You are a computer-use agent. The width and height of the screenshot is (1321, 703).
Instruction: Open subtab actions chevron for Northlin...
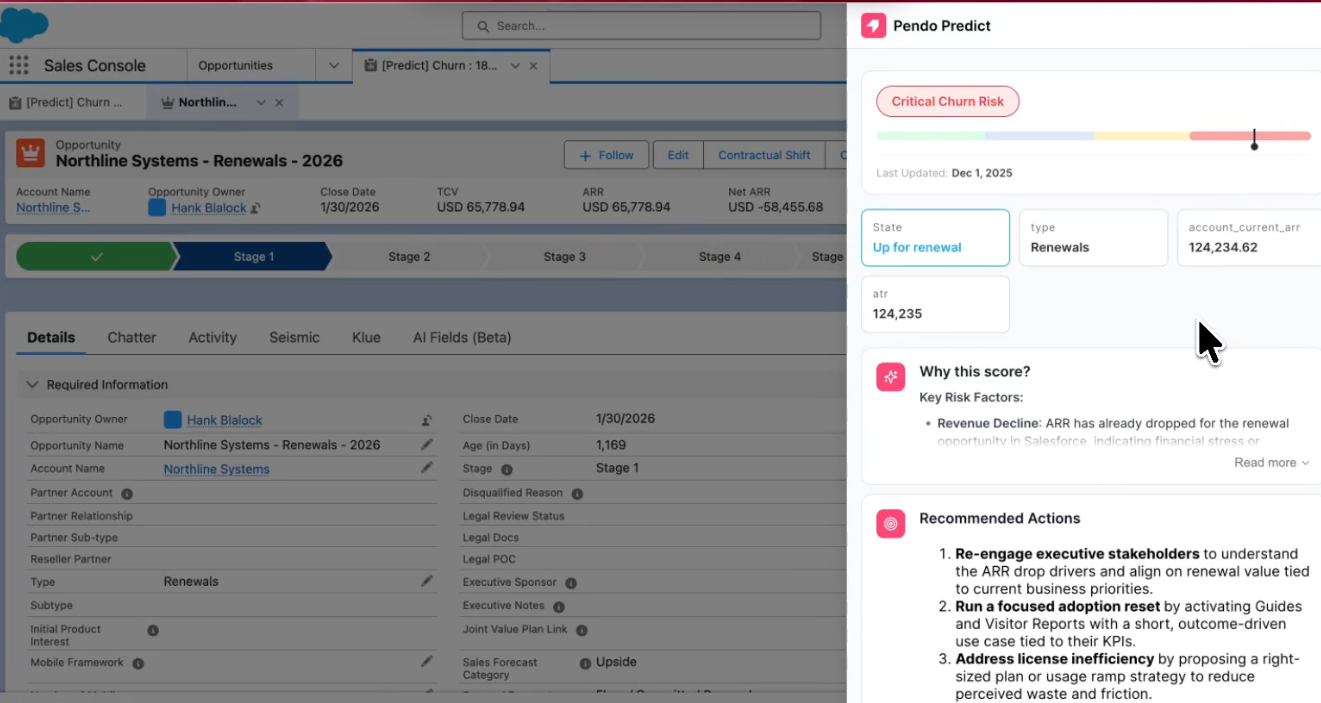tap(261, 102)
